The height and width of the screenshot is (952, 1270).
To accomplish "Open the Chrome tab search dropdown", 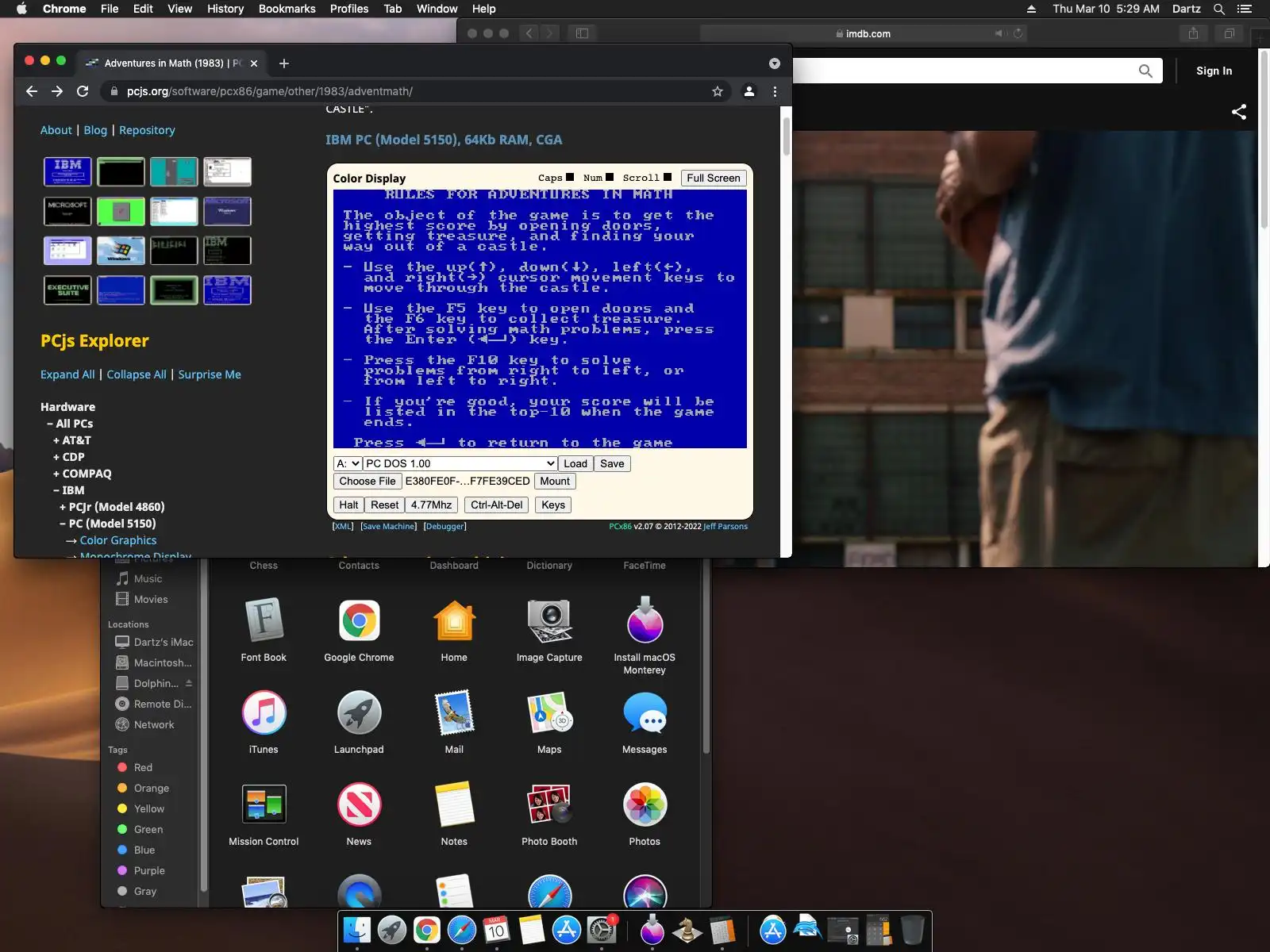I will (x=775, y=63).
